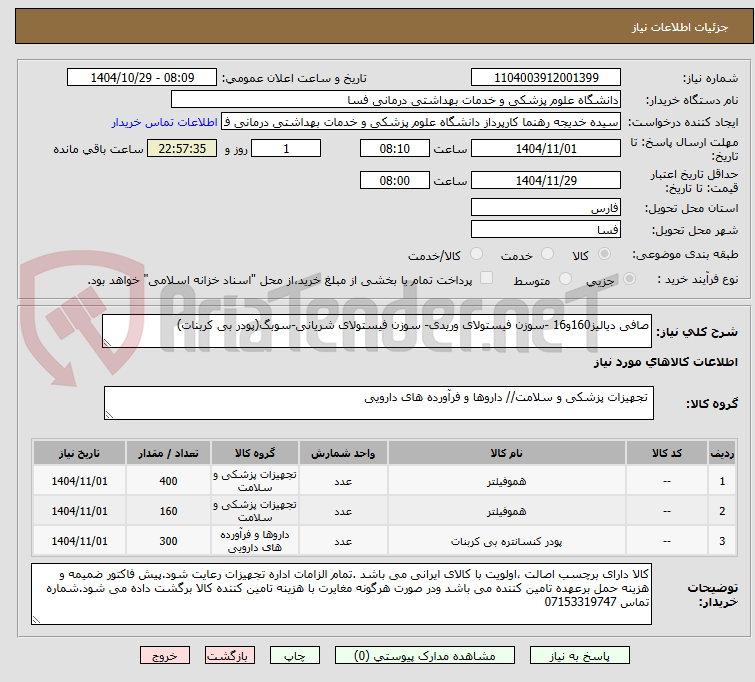Click the شماره نیاز number field
755x682 pixels.
[x=546, y=78]
